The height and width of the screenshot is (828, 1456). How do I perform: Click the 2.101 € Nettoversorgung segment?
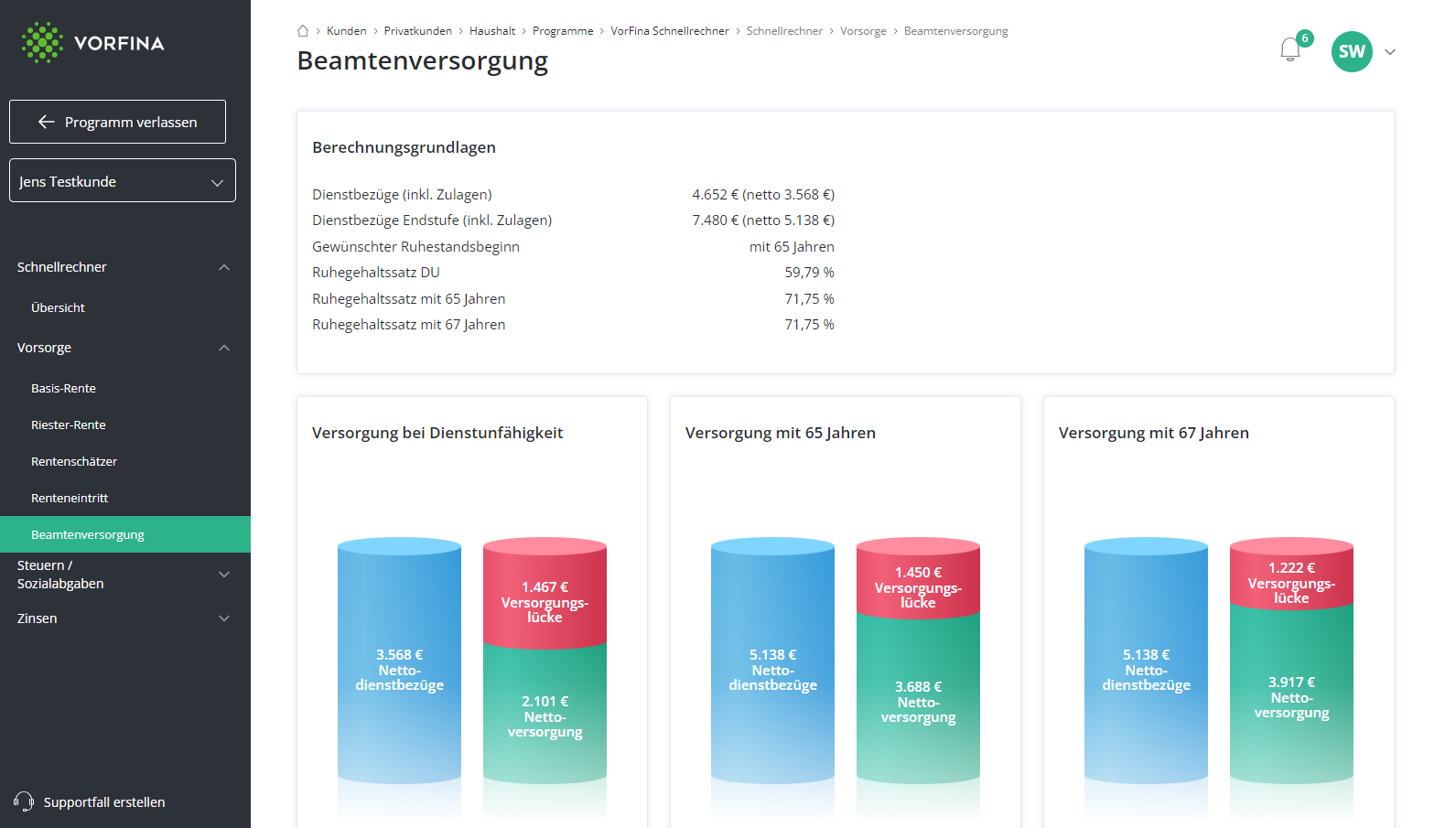(x=545, y=714)
